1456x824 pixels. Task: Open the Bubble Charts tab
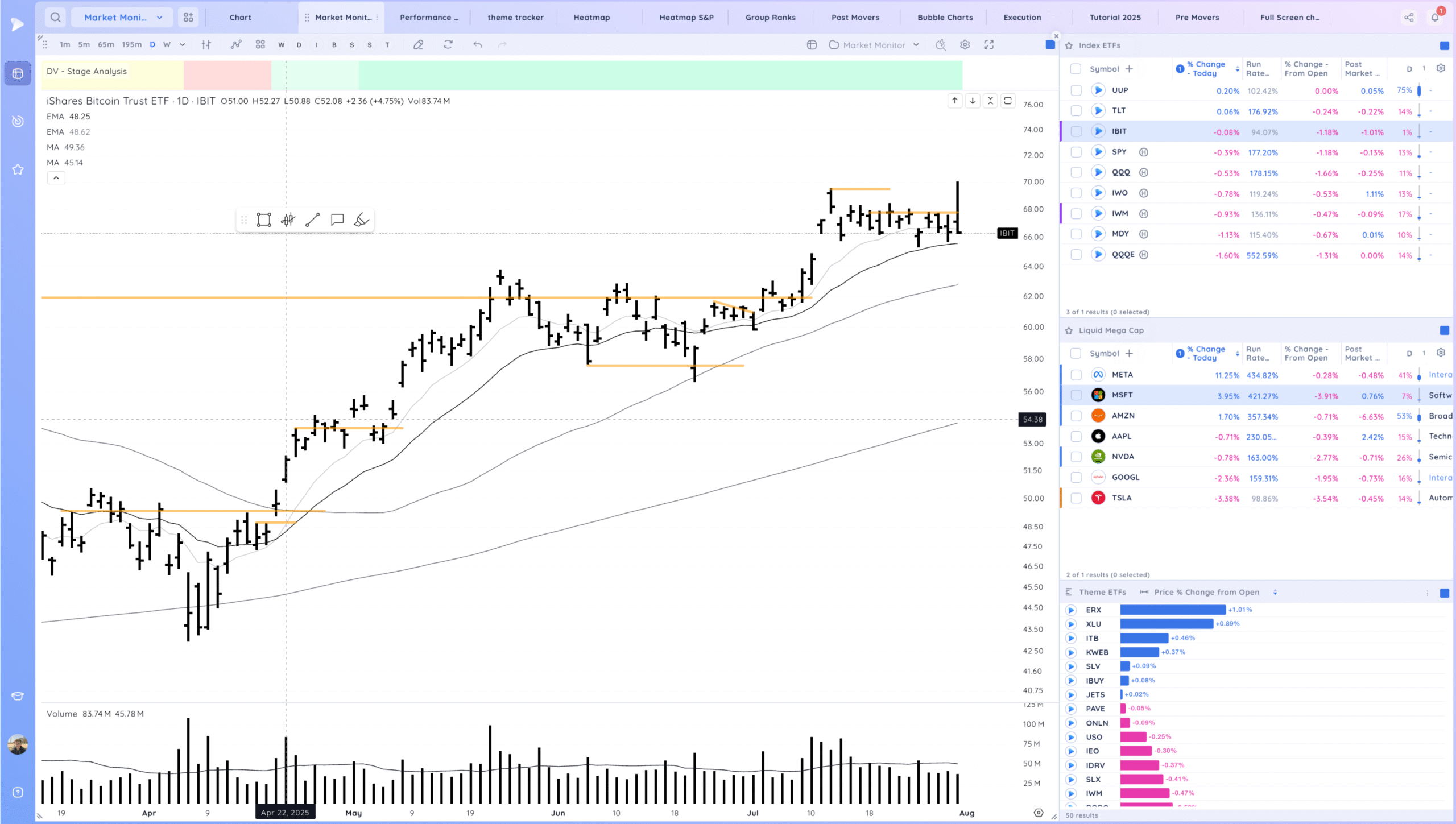(x=944, y=17)
